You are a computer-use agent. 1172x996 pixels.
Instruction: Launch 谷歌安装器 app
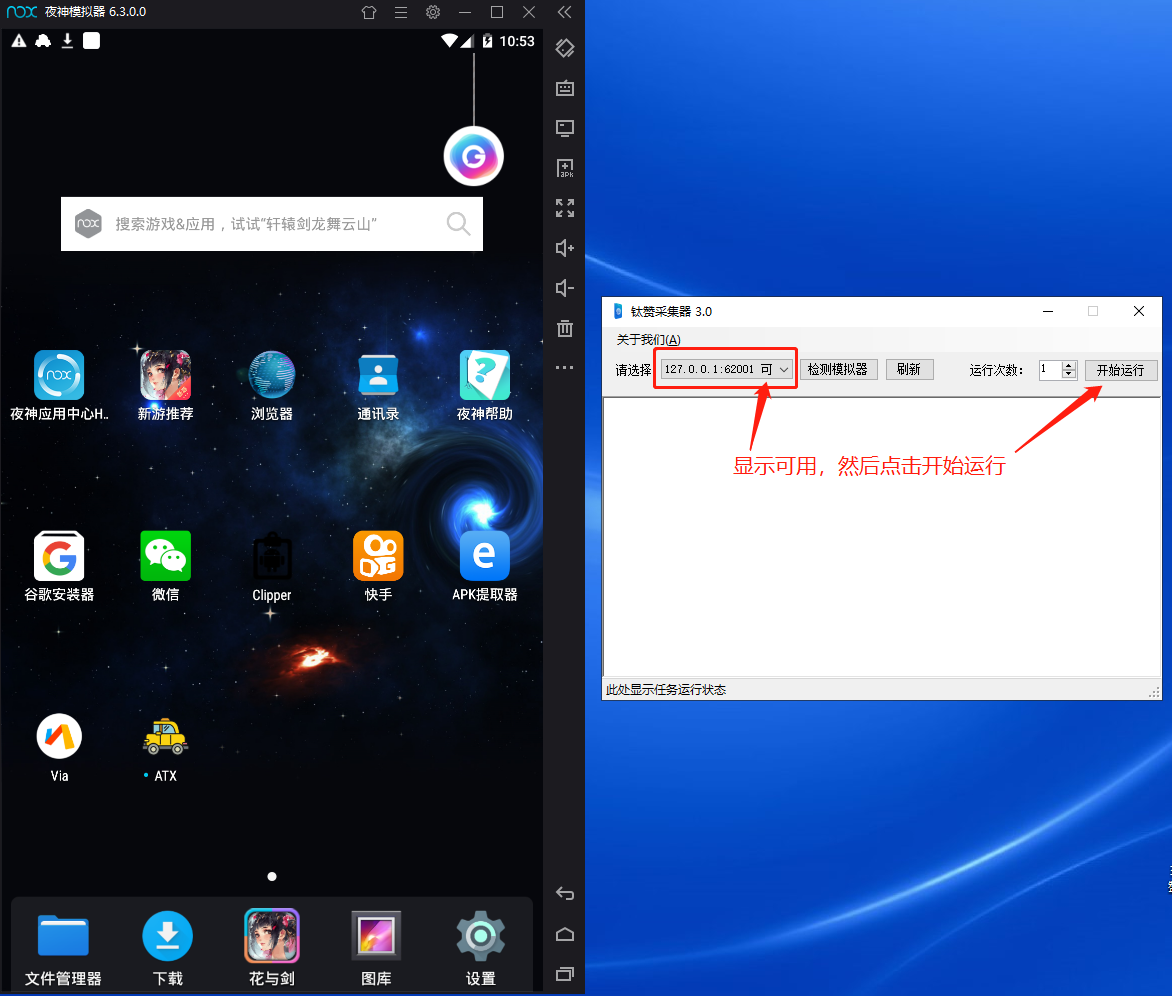point(59,556)
